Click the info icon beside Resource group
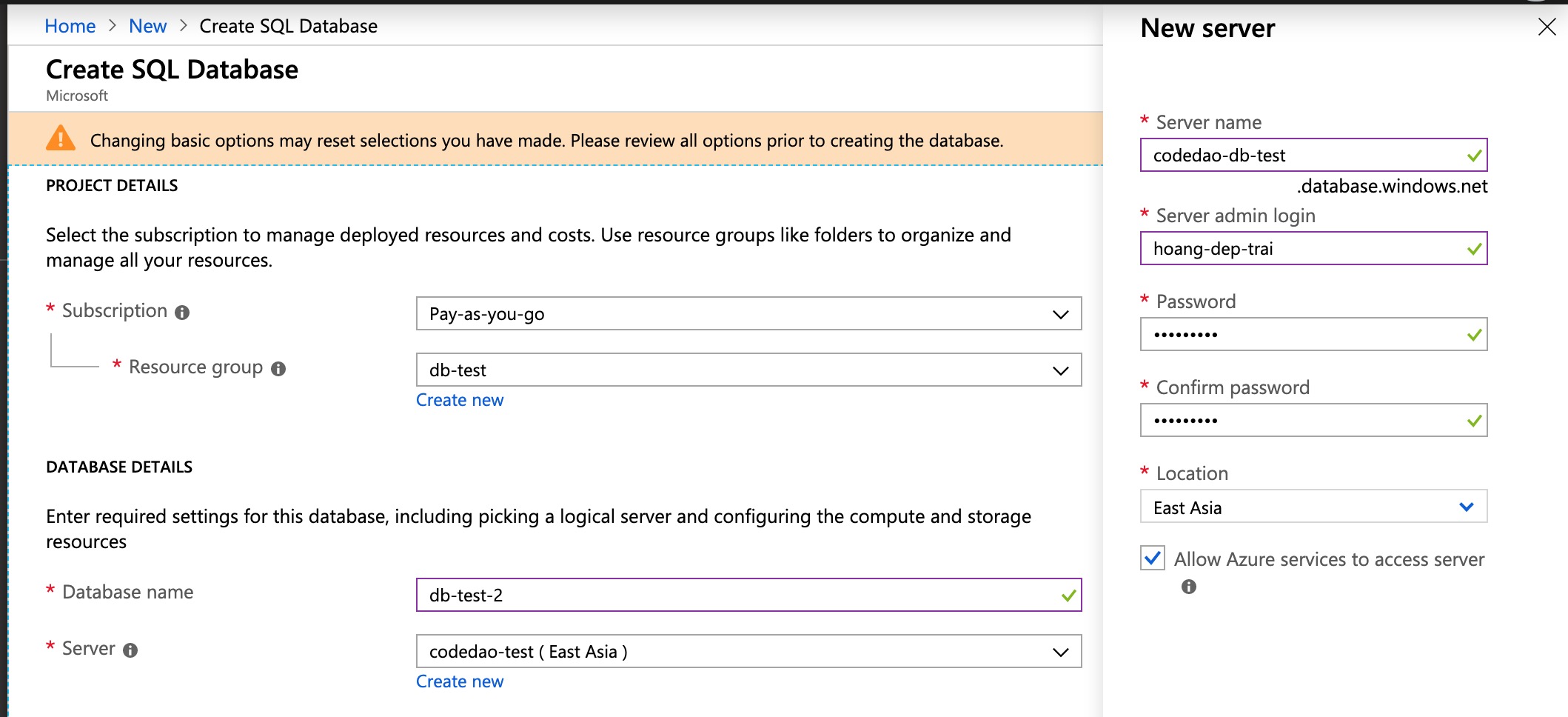1568x717 pixels. click(x=278, y=369)
